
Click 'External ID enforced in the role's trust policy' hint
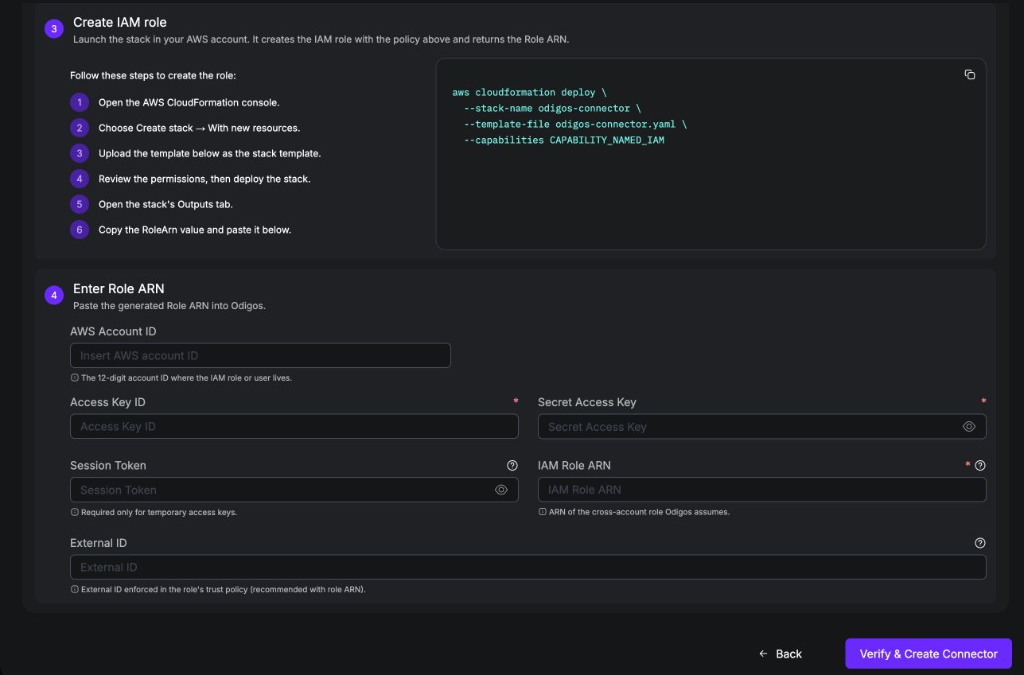point(223,589)
